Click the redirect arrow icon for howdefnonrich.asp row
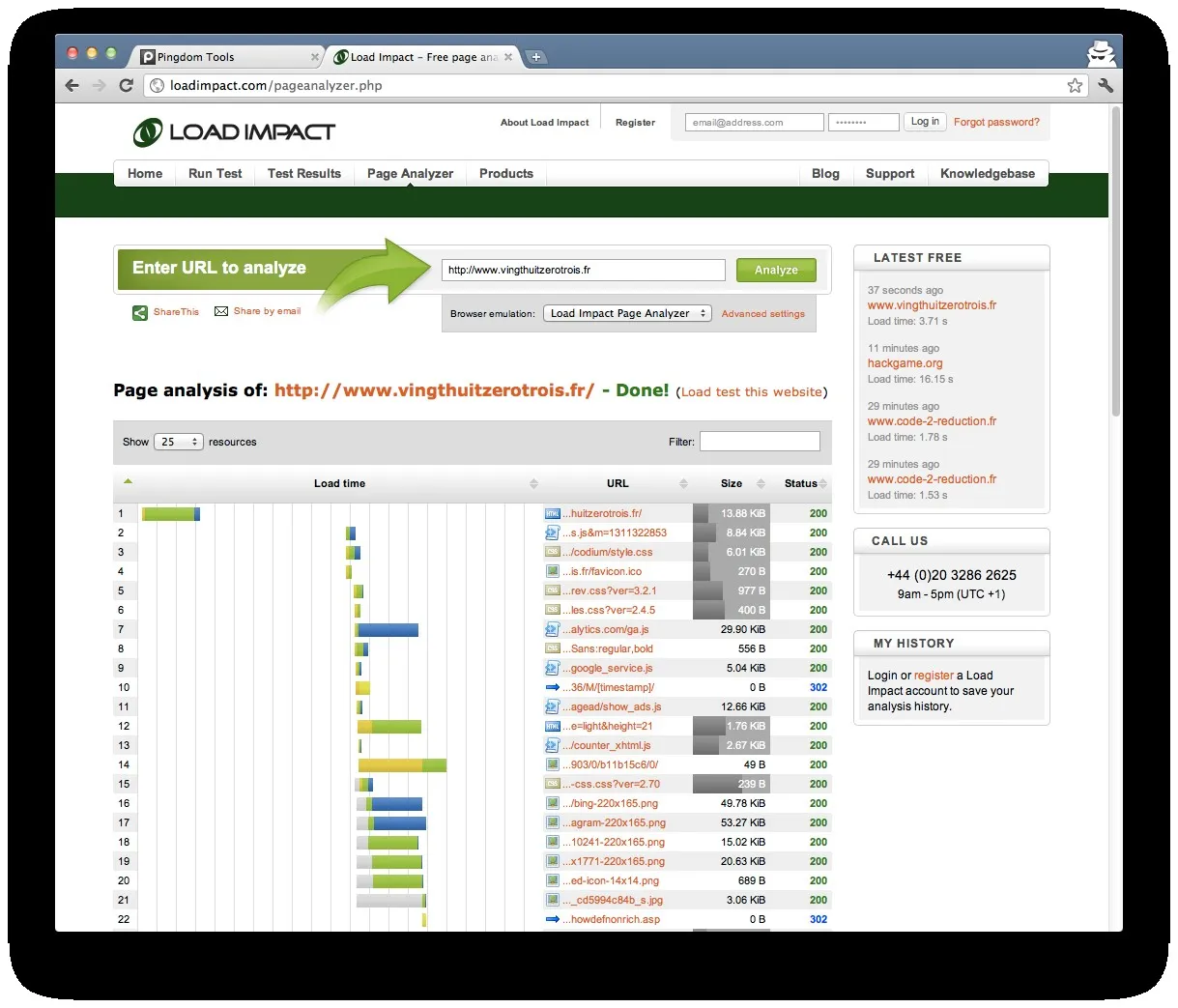The image size is (1178, 1008). [x=553, y=919]
